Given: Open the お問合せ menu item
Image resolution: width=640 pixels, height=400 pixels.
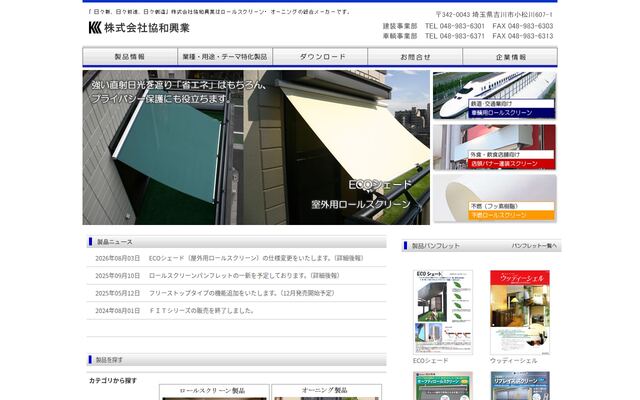Looking at the screenshot, I should point(415,57).
